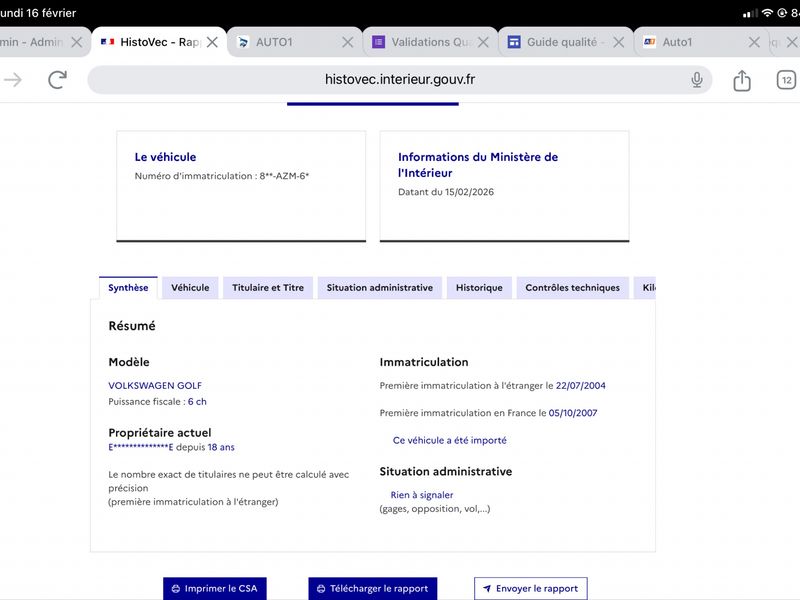800x600 pixels.
Task: Close the HistoVec browser tab
Action: (x=212, y=42)
